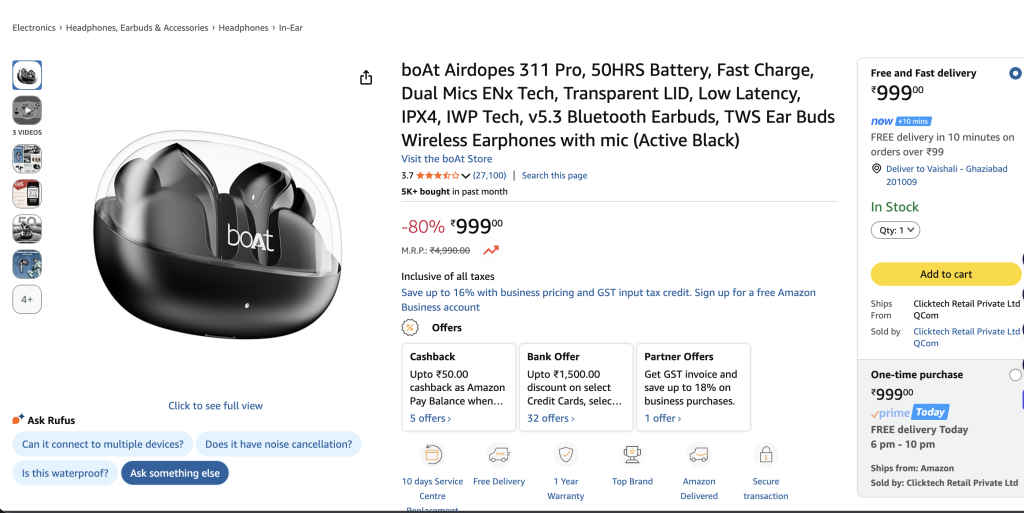Ask Rufus "Is this waterproof?"
Image resolution: width=1024 pixels, height=513 pixels.
[65, 473]
